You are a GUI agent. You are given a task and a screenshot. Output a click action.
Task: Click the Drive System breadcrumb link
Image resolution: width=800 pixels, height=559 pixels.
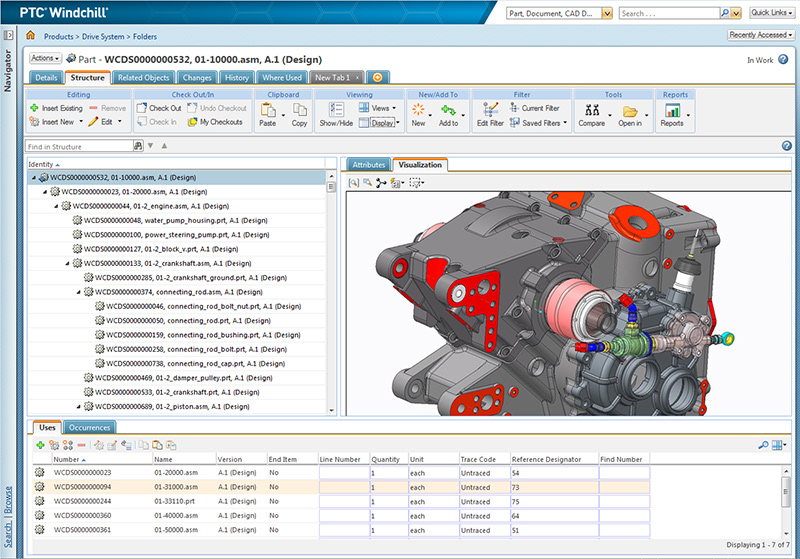(x=103, y=37)
